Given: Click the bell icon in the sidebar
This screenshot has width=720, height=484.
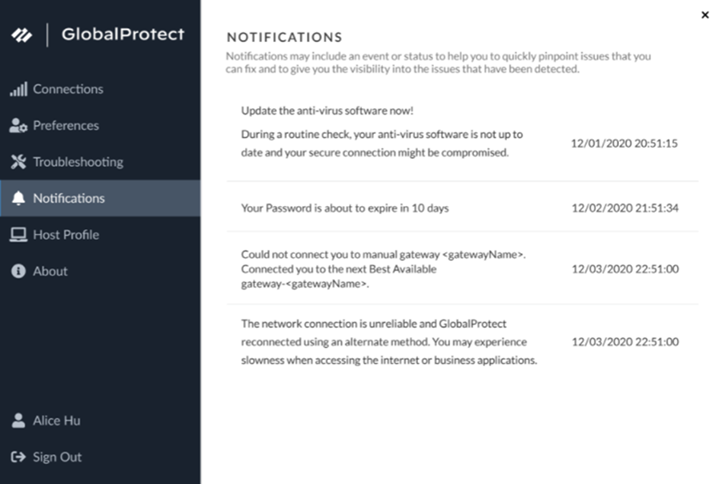Looking at the screenshot, I should point(18,198).
